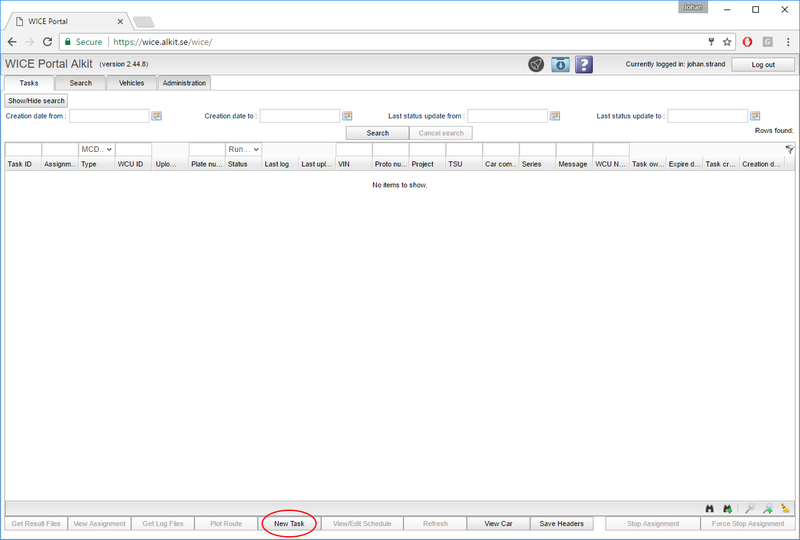Open the Administration tab
The width and height of the screenshot is (800, 540).
[183, 83]
